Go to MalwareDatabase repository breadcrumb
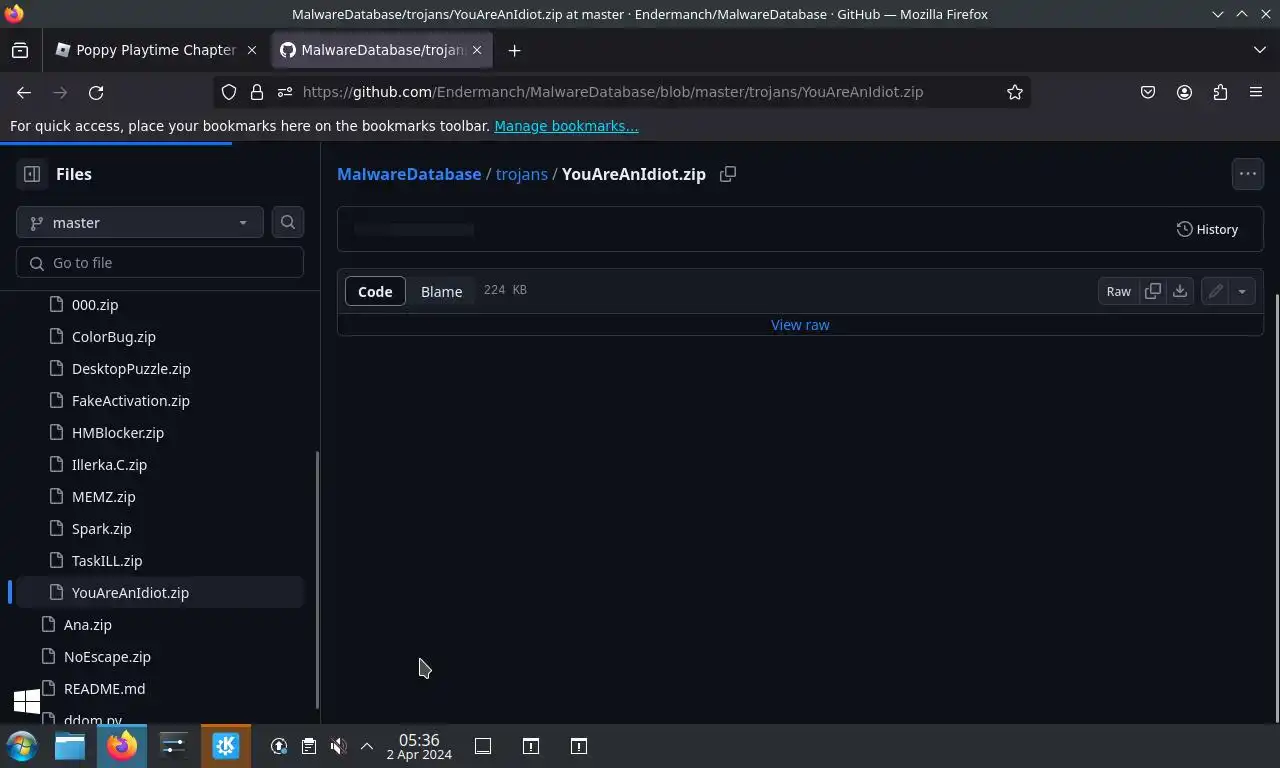 coord(409,174)
